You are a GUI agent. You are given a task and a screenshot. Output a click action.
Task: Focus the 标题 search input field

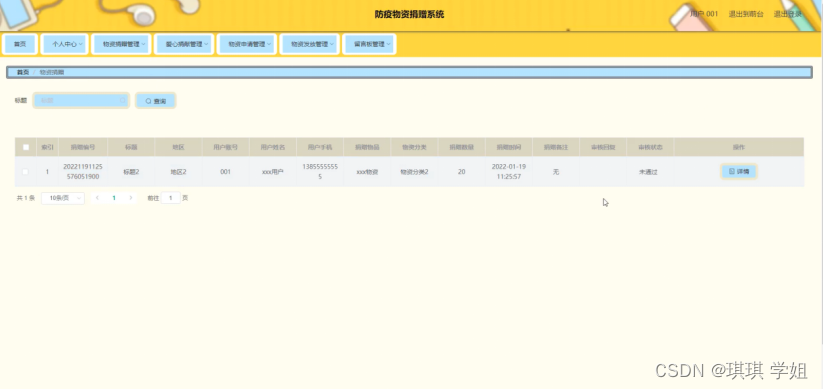click(x=81, y=100)
